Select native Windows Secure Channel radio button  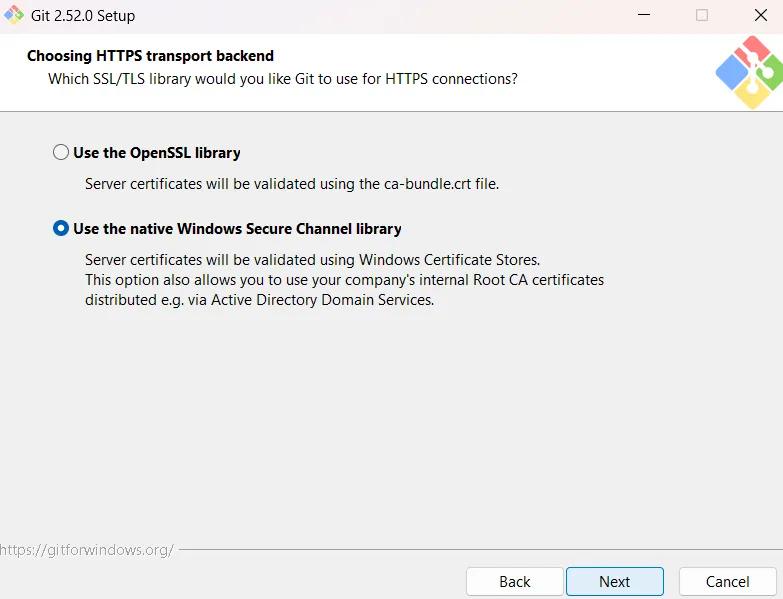click(61, 229)
